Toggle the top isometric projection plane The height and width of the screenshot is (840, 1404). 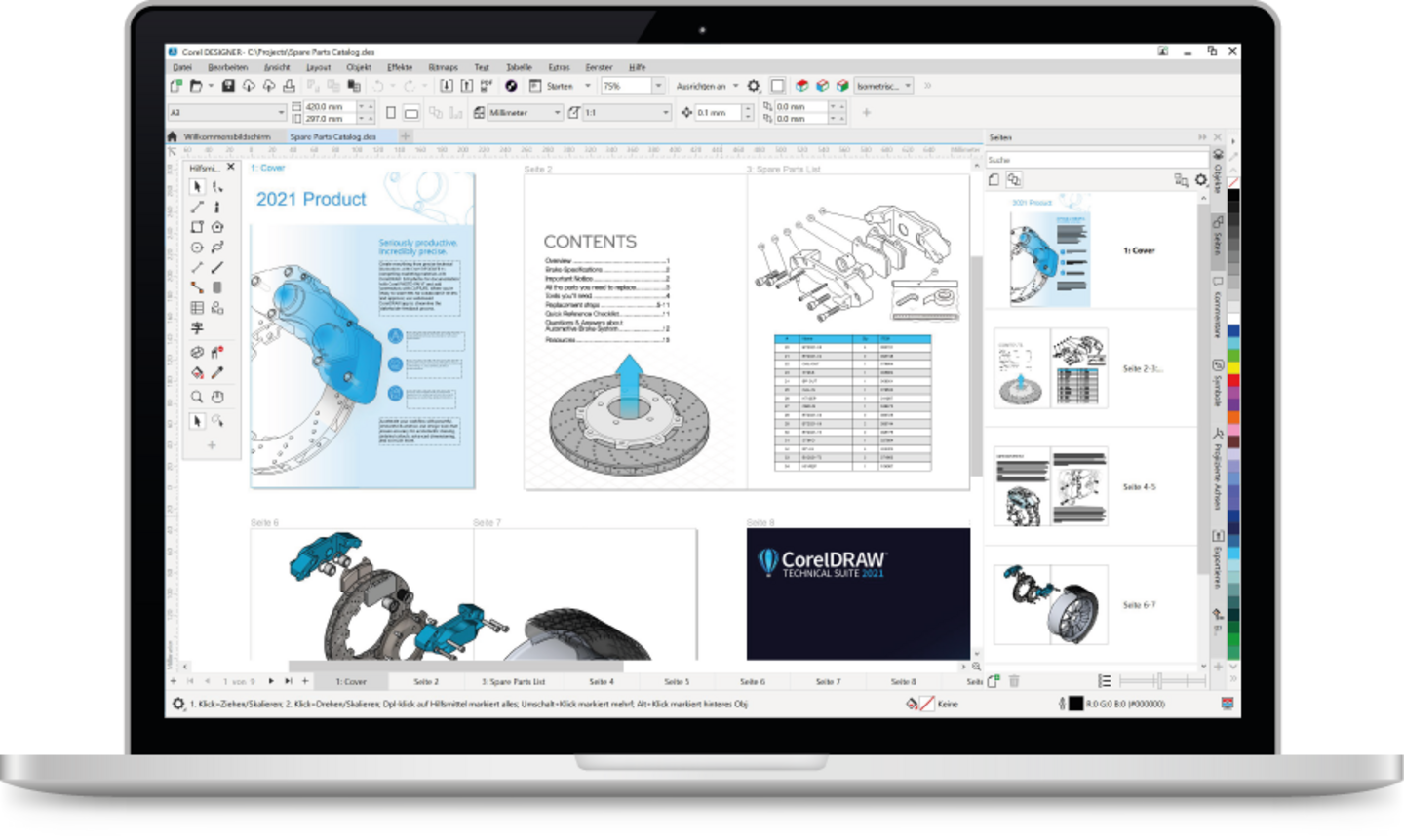[801, 86]
